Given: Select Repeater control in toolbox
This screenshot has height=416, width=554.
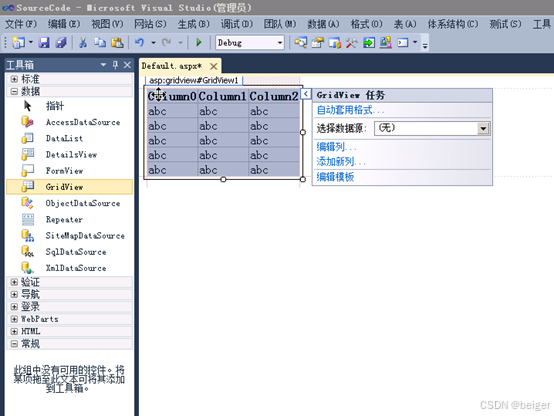Looking at the screenshot, I should [70, 219].
